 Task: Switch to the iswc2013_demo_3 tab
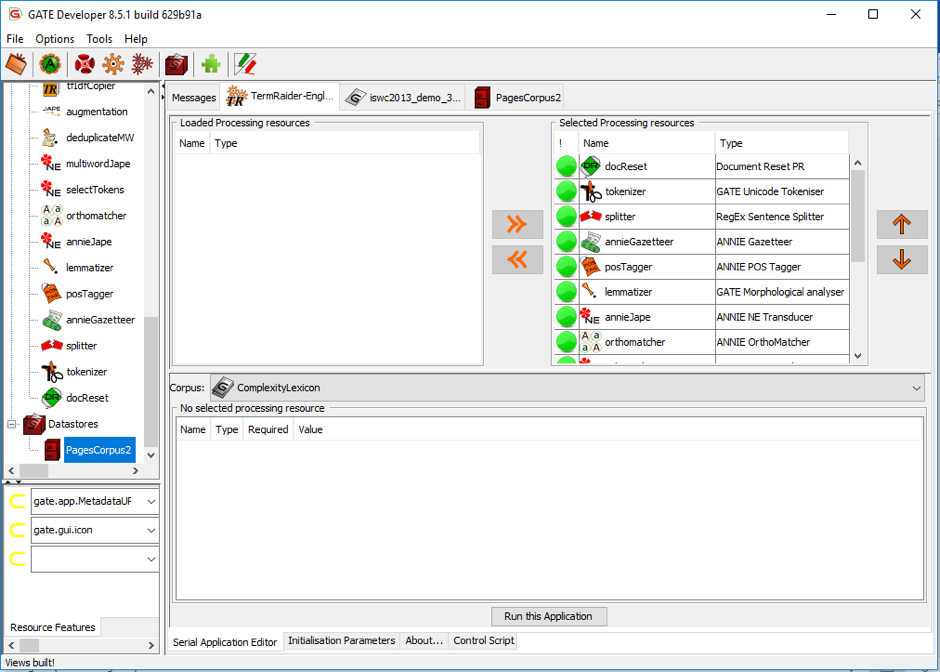405,97
